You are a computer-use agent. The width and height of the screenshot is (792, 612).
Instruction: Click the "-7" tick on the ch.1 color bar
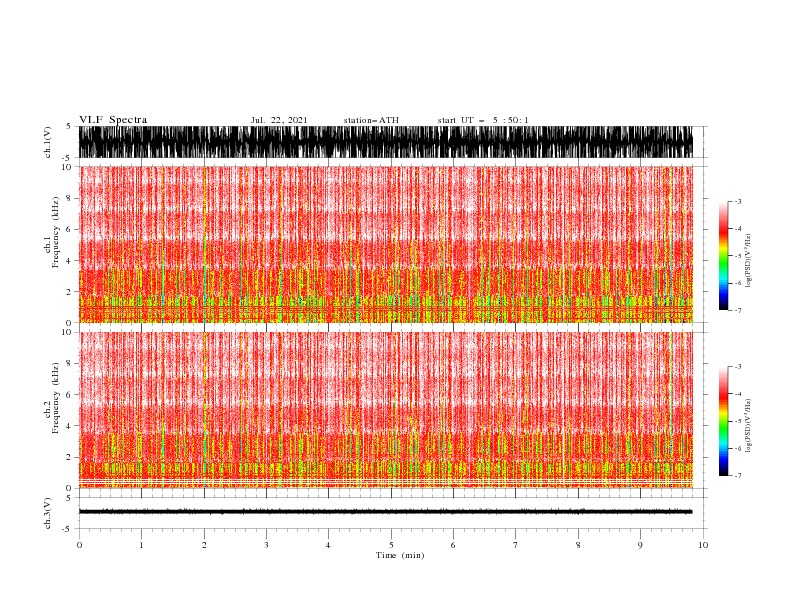[x=737, y=310]
